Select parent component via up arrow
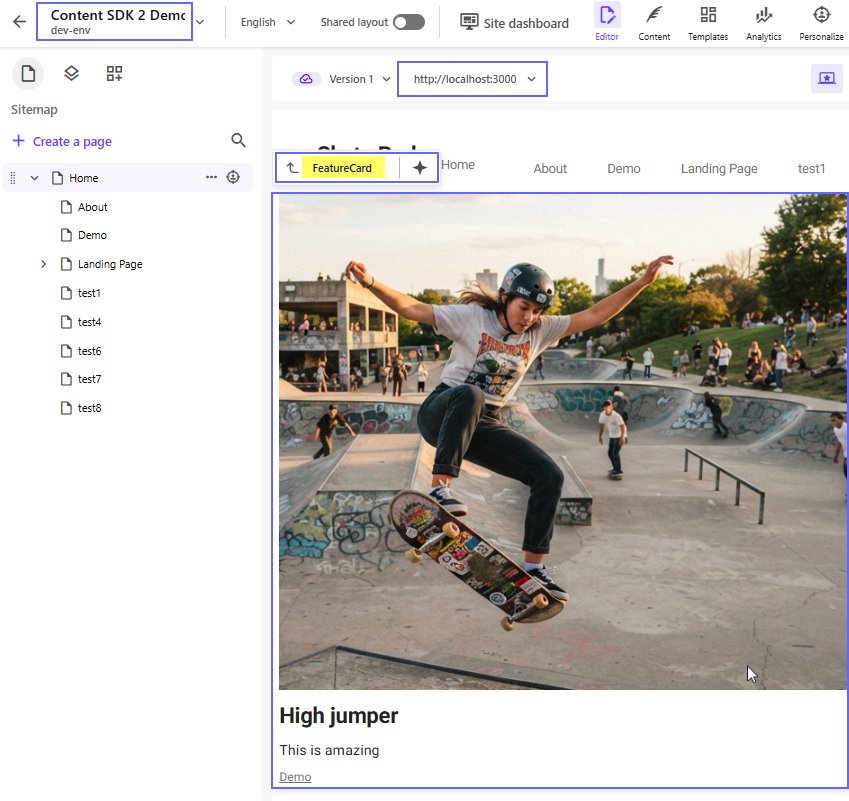The height and width of the screenshot is (801, 849). pos(292,168)
